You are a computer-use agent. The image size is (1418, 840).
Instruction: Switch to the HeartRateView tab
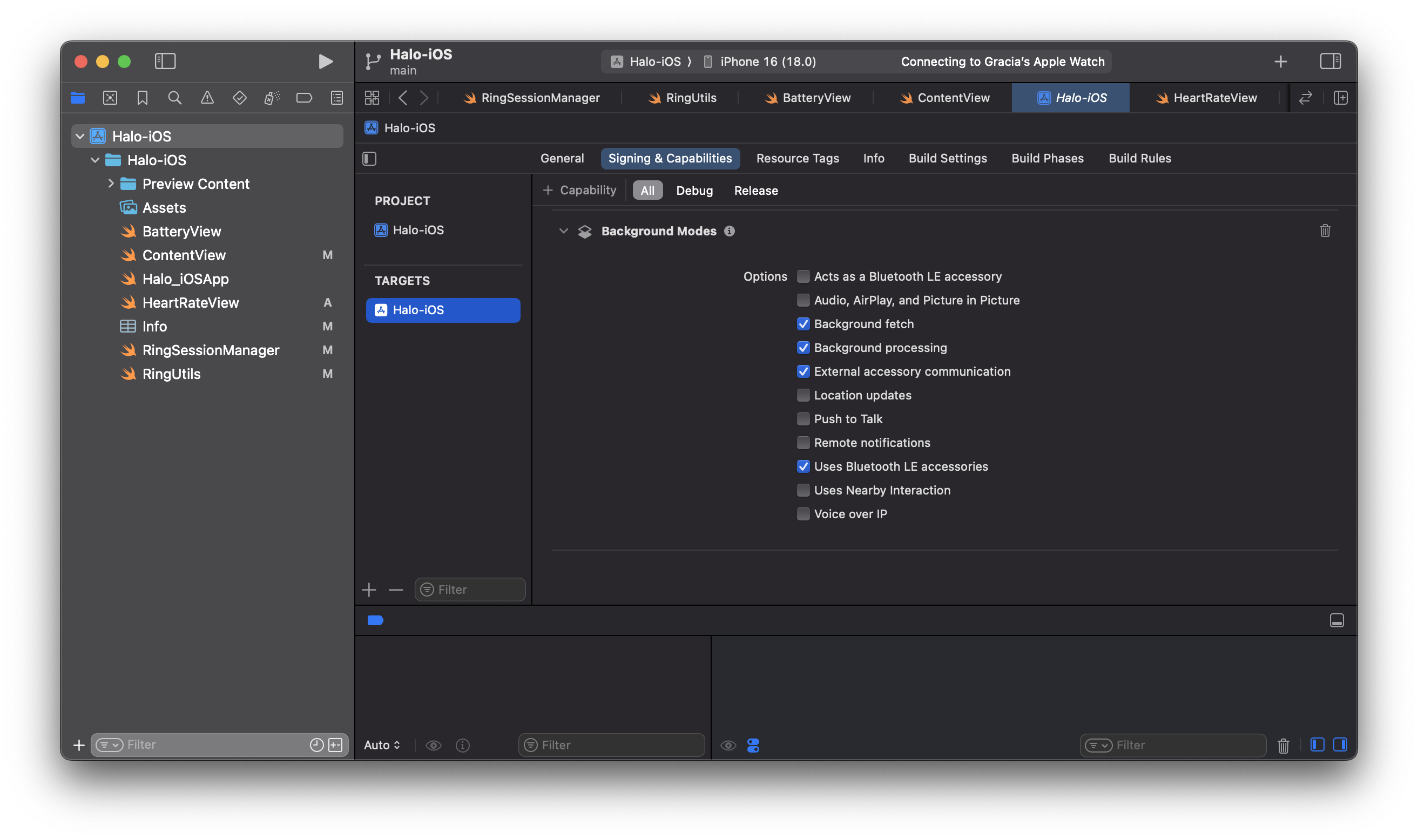pos(1206,98)
